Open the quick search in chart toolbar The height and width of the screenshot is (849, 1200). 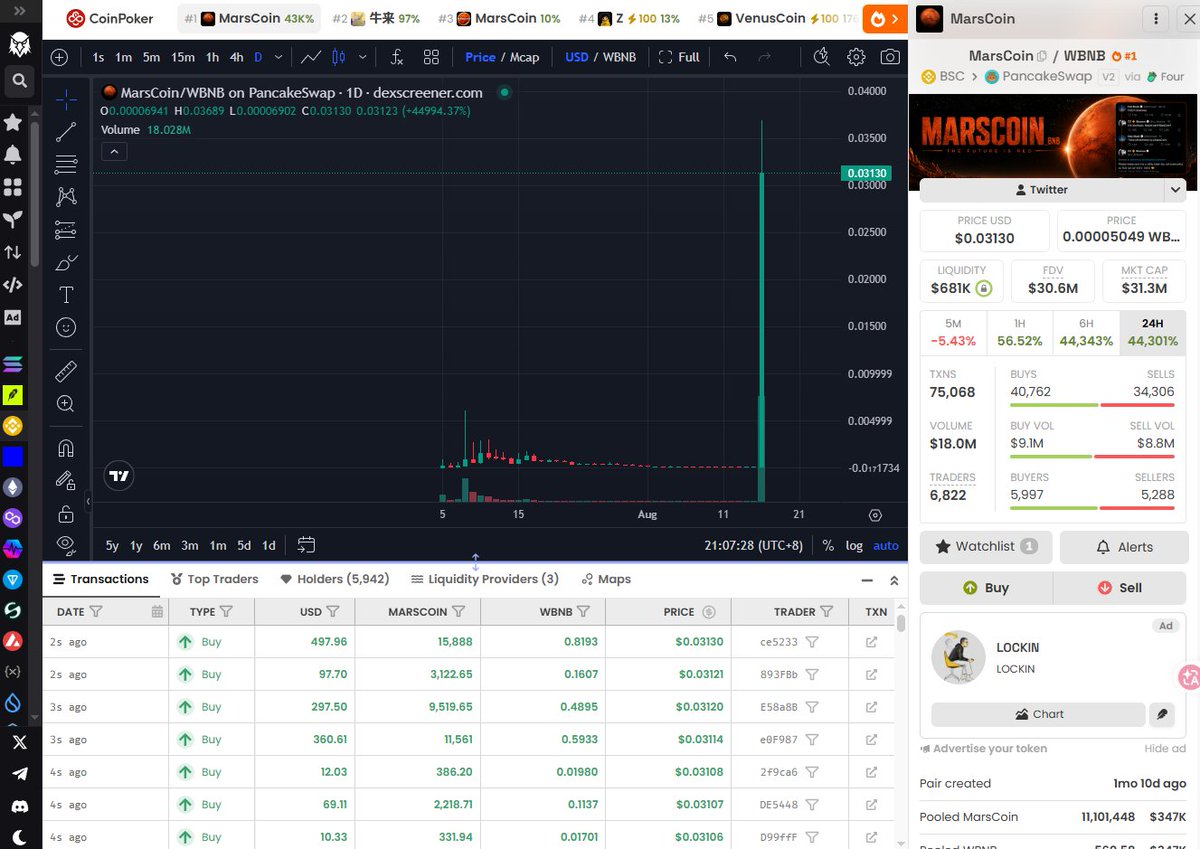(822, 57)
